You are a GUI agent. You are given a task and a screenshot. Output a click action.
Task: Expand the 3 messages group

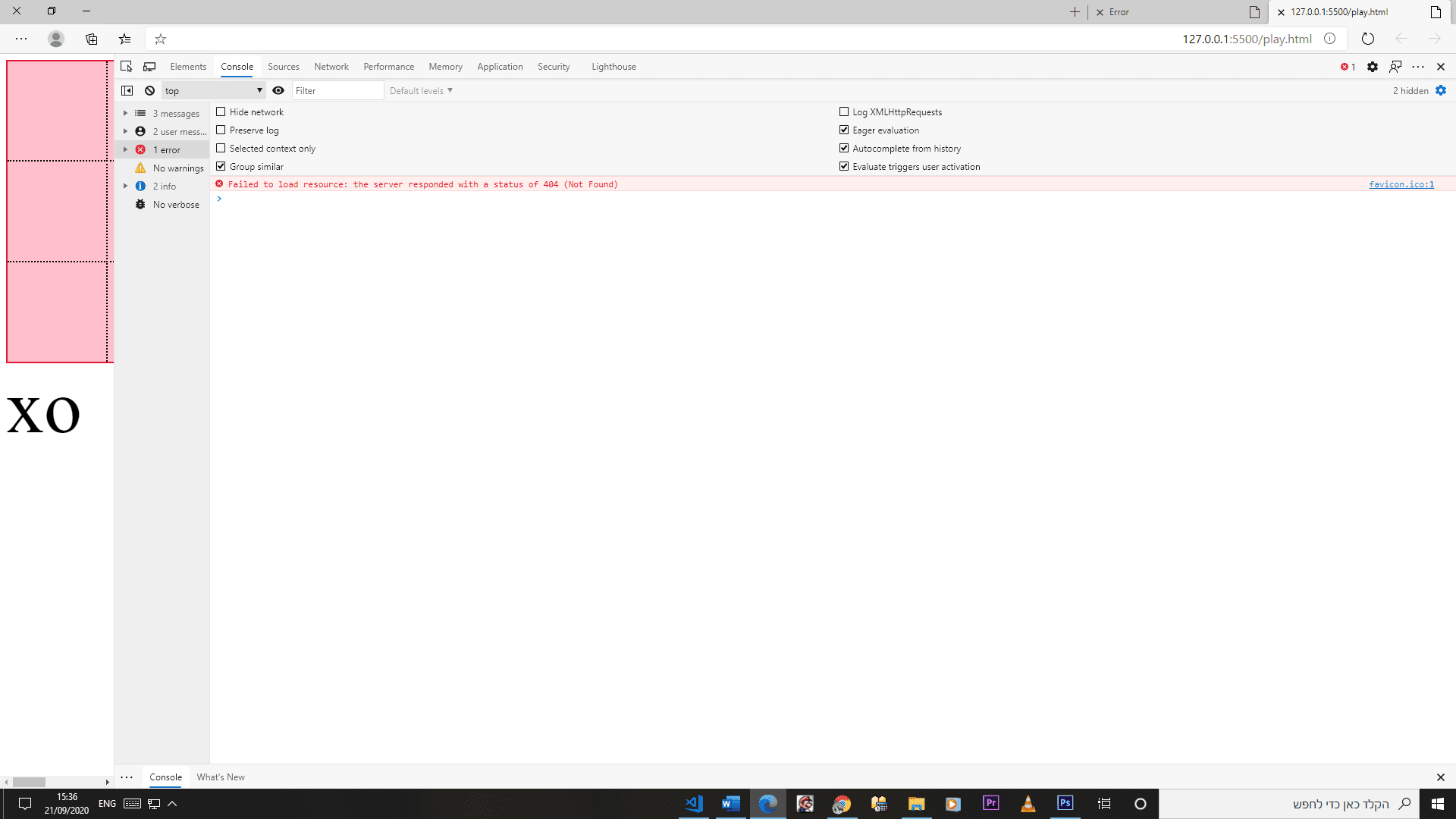click(126, 114)
